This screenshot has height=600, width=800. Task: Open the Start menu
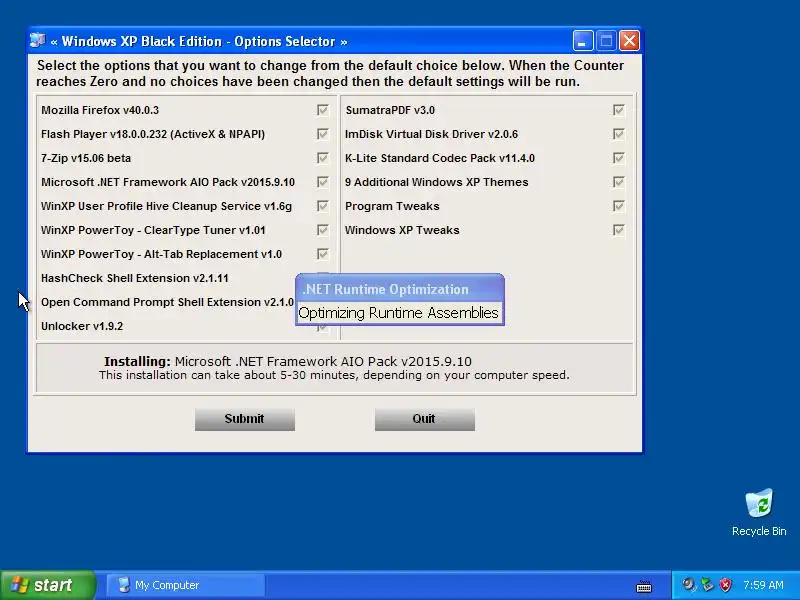47,585
